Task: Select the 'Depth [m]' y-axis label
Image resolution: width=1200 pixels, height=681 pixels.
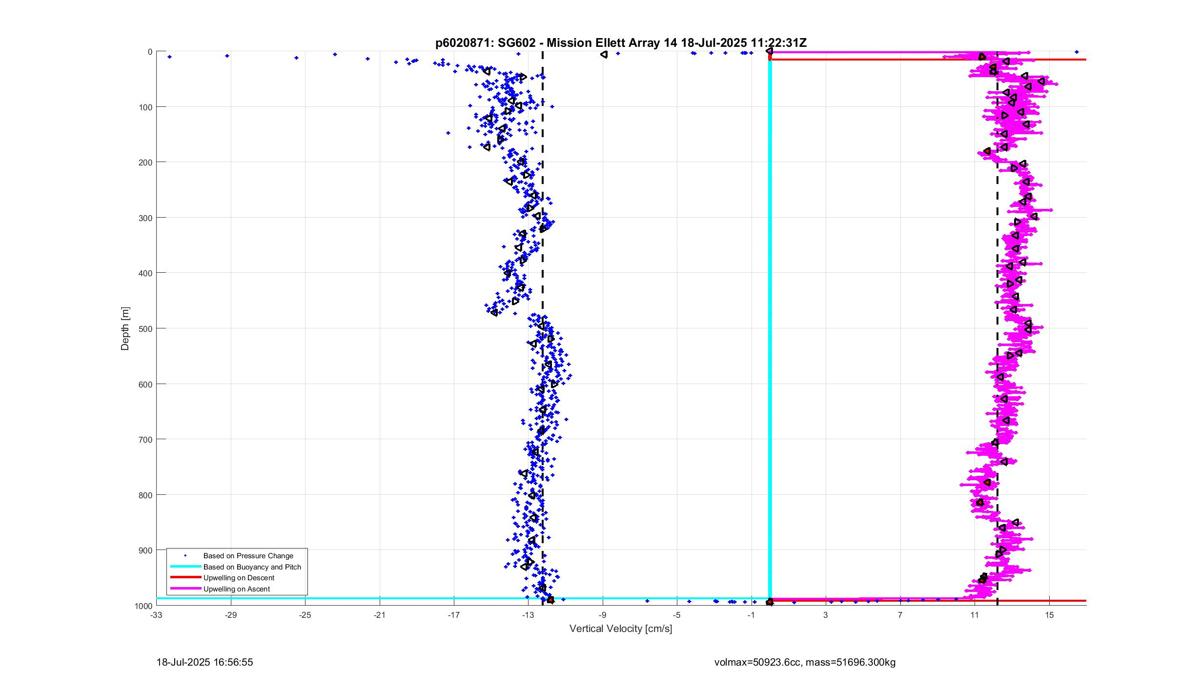Action: pos(125,328)
